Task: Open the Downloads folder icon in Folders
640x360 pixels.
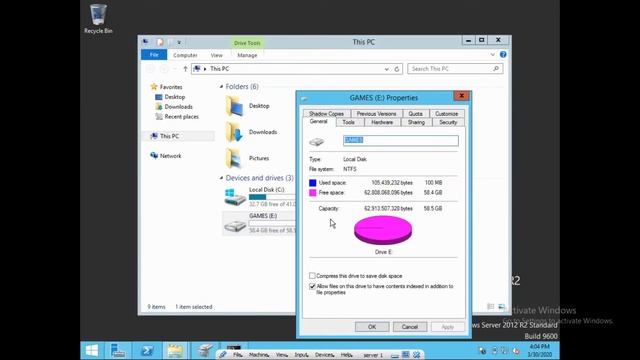Action: [235, 132]
